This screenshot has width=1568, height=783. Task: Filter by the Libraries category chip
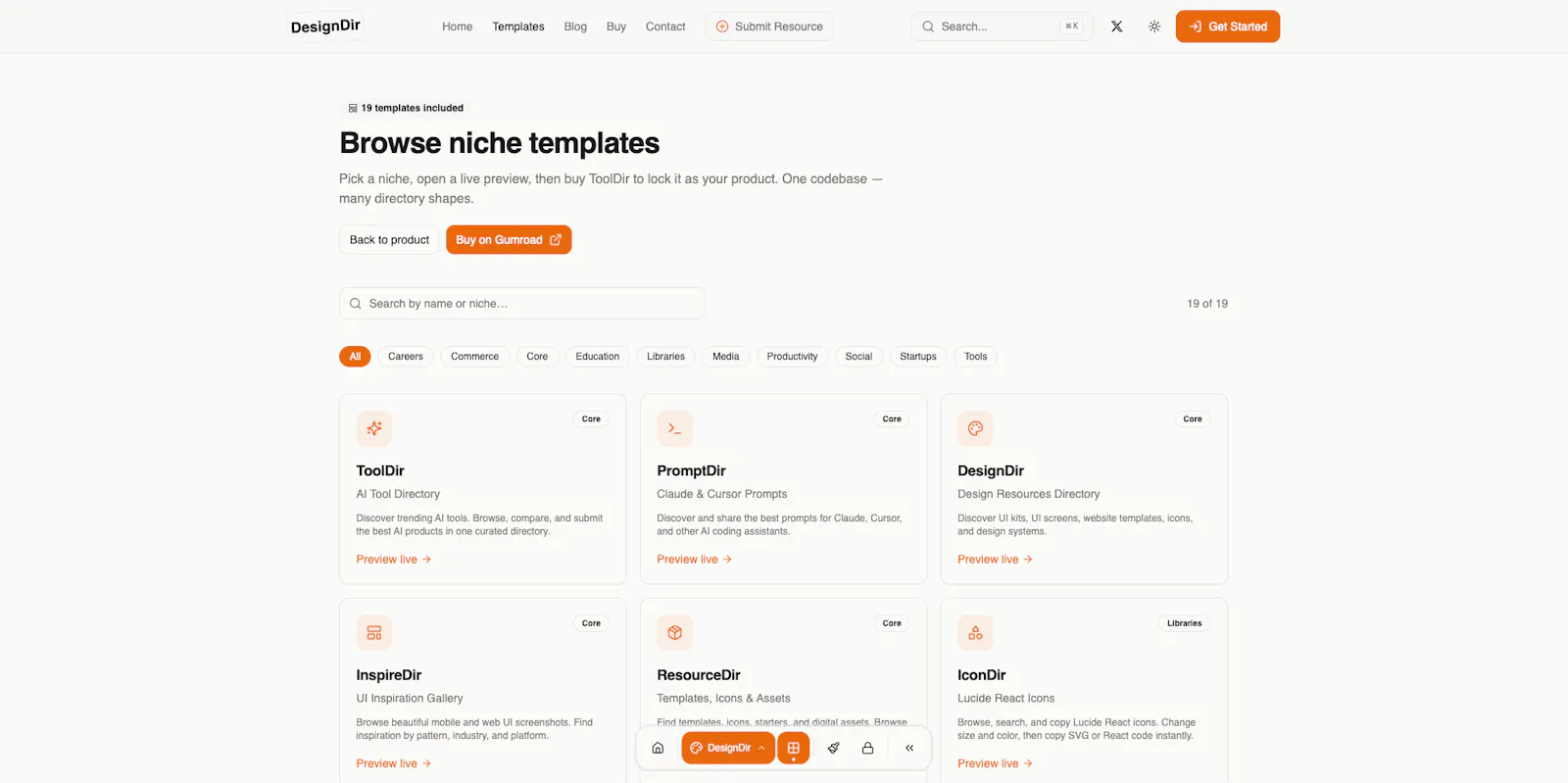[x=665, y=357]
